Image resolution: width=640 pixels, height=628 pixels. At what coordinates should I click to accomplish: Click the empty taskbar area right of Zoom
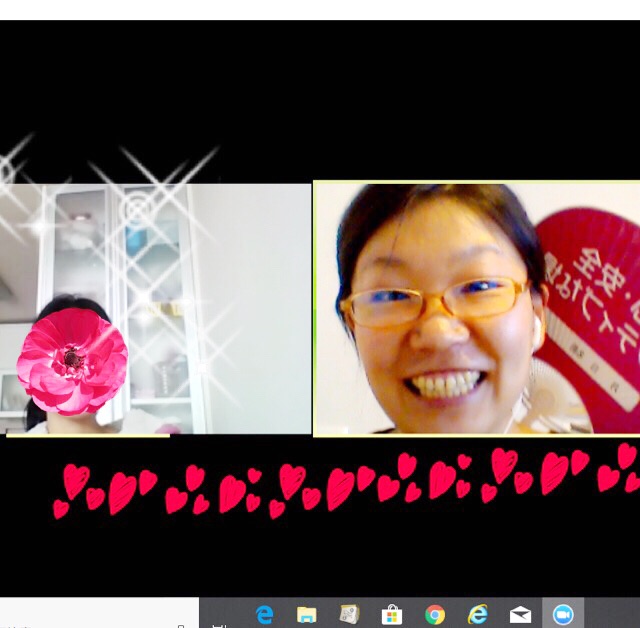(x=612, y=614)
